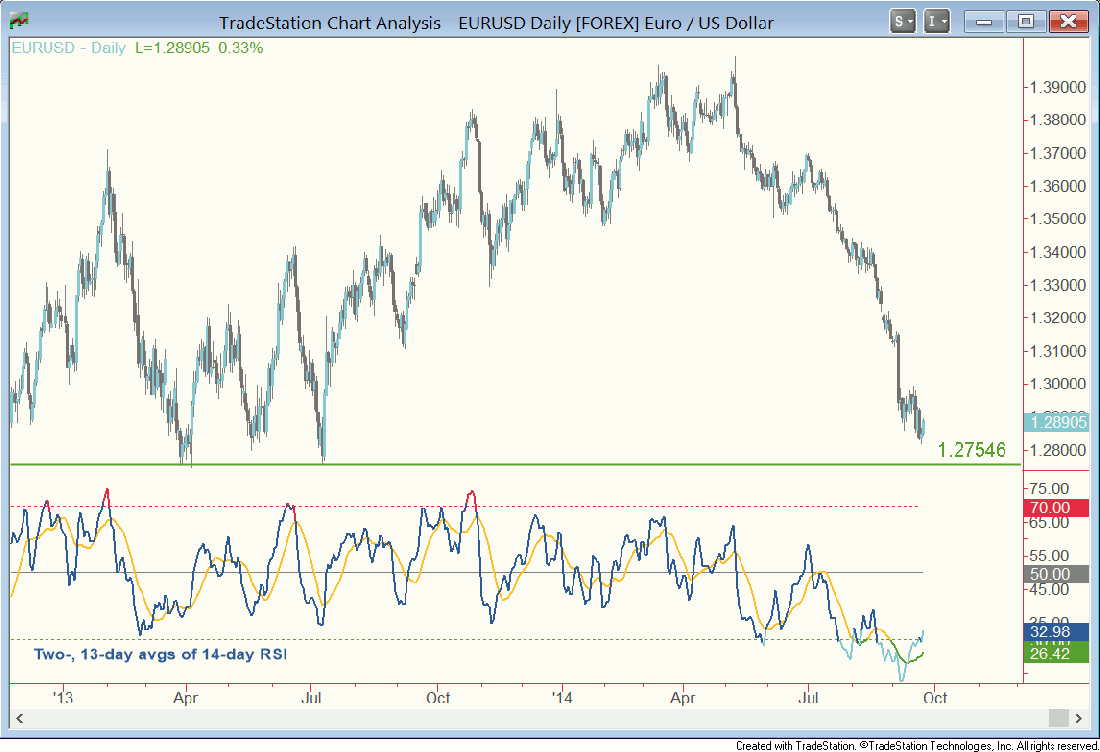Maximize the Chart Analysis window
The image size is (1100, 752).
1024,21
